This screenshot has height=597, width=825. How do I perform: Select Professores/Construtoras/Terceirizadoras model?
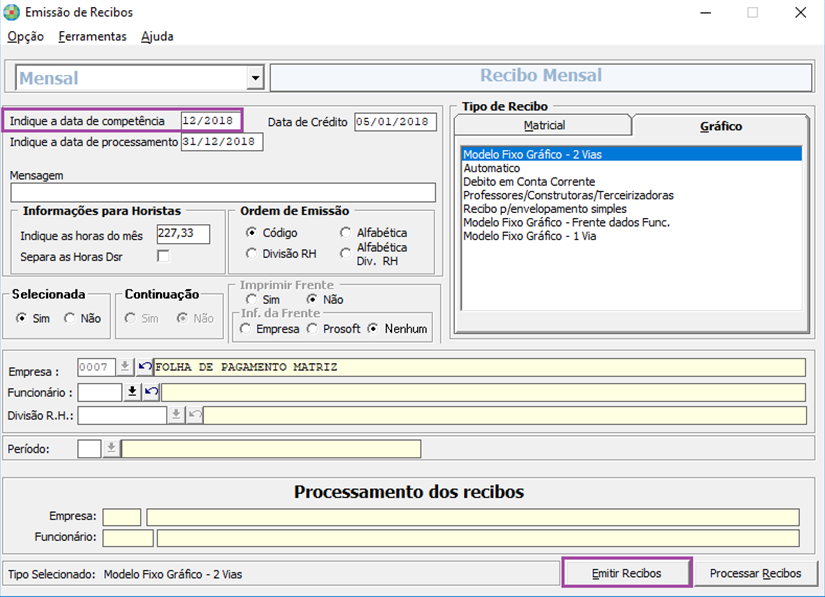(x=632, y=195)
